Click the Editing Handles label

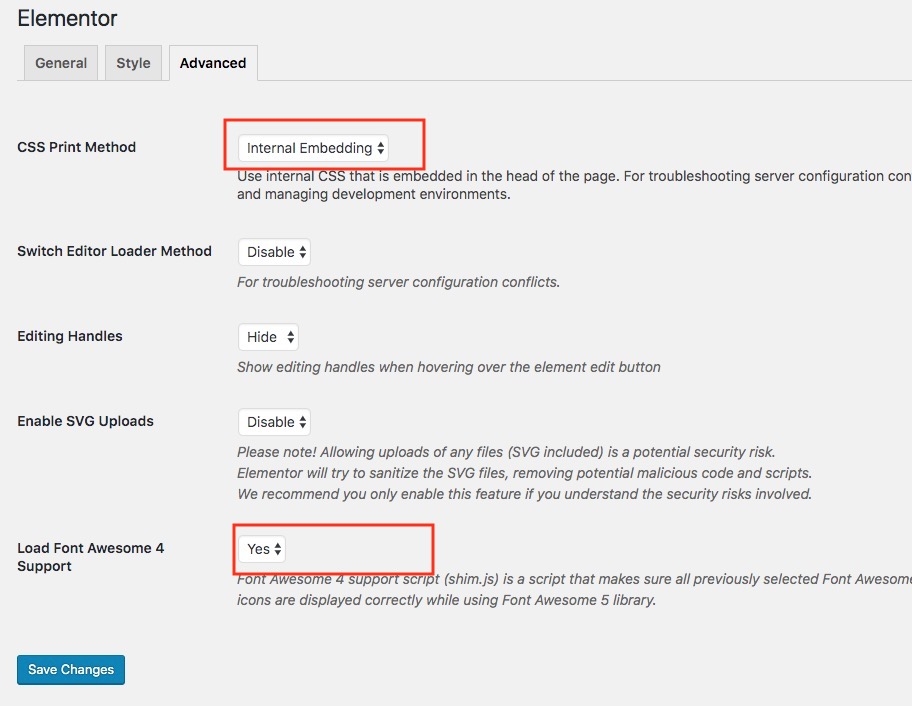(70, 336)
